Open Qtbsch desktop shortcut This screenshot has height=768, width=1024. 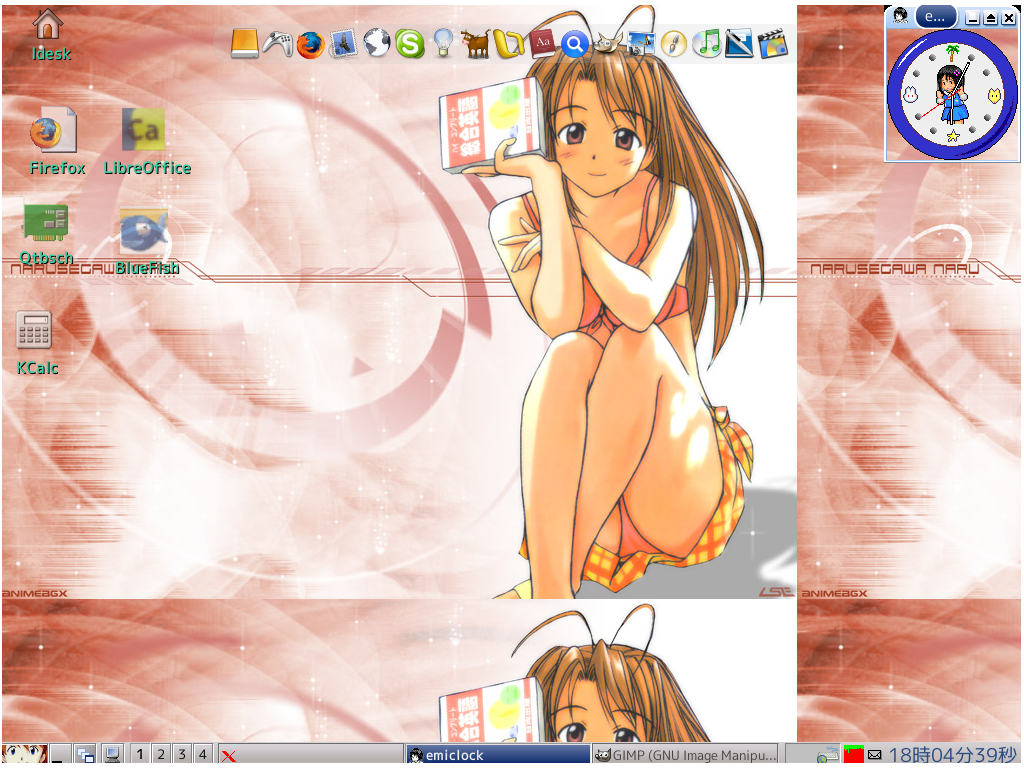[x=46, y=222]
